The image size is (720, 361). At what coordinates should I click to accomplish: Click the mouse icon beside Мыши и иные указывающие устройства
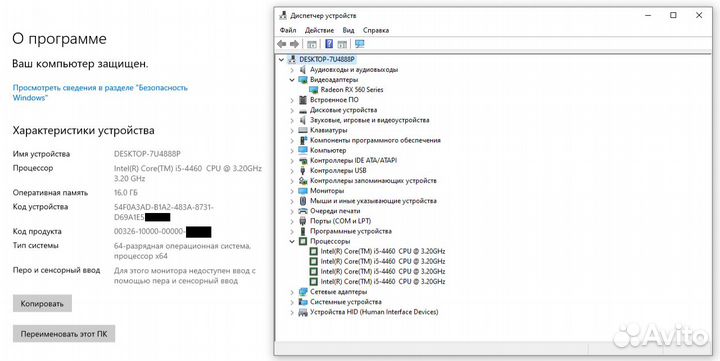[x=303, y=201]
